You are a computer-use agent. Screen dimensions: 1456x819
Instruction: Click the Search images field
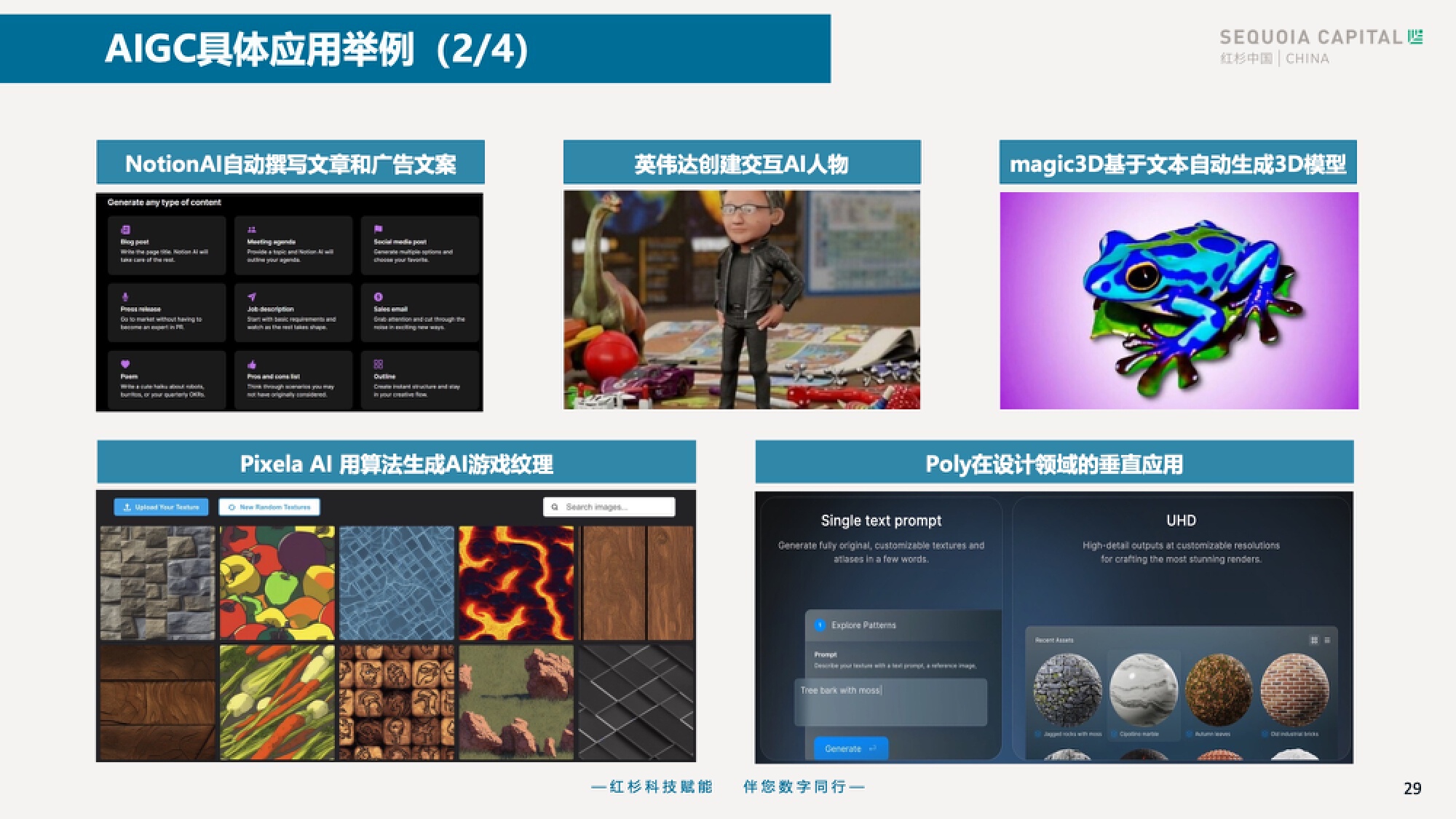609,507
